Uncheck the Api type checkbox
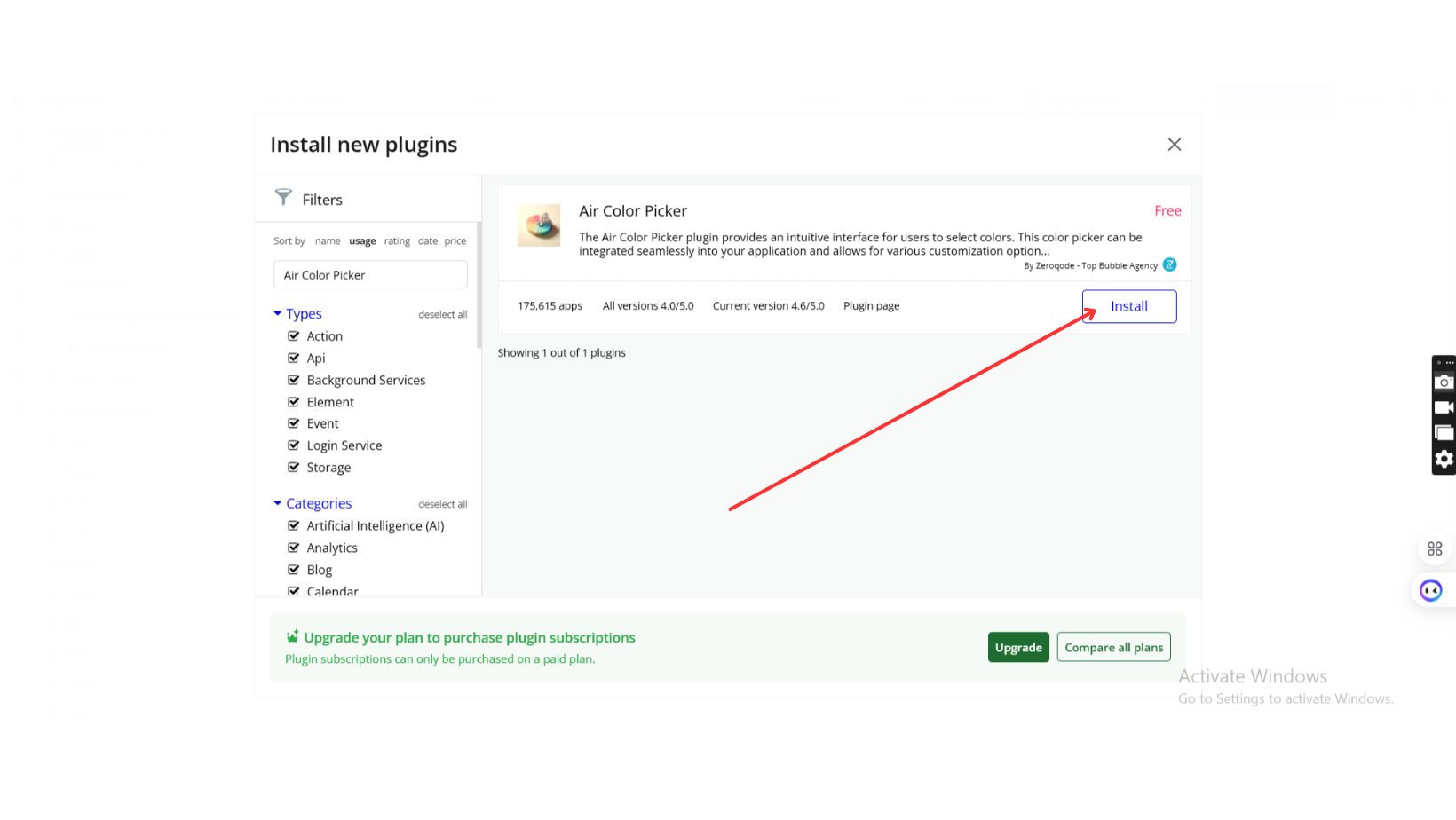 point(294,358)
